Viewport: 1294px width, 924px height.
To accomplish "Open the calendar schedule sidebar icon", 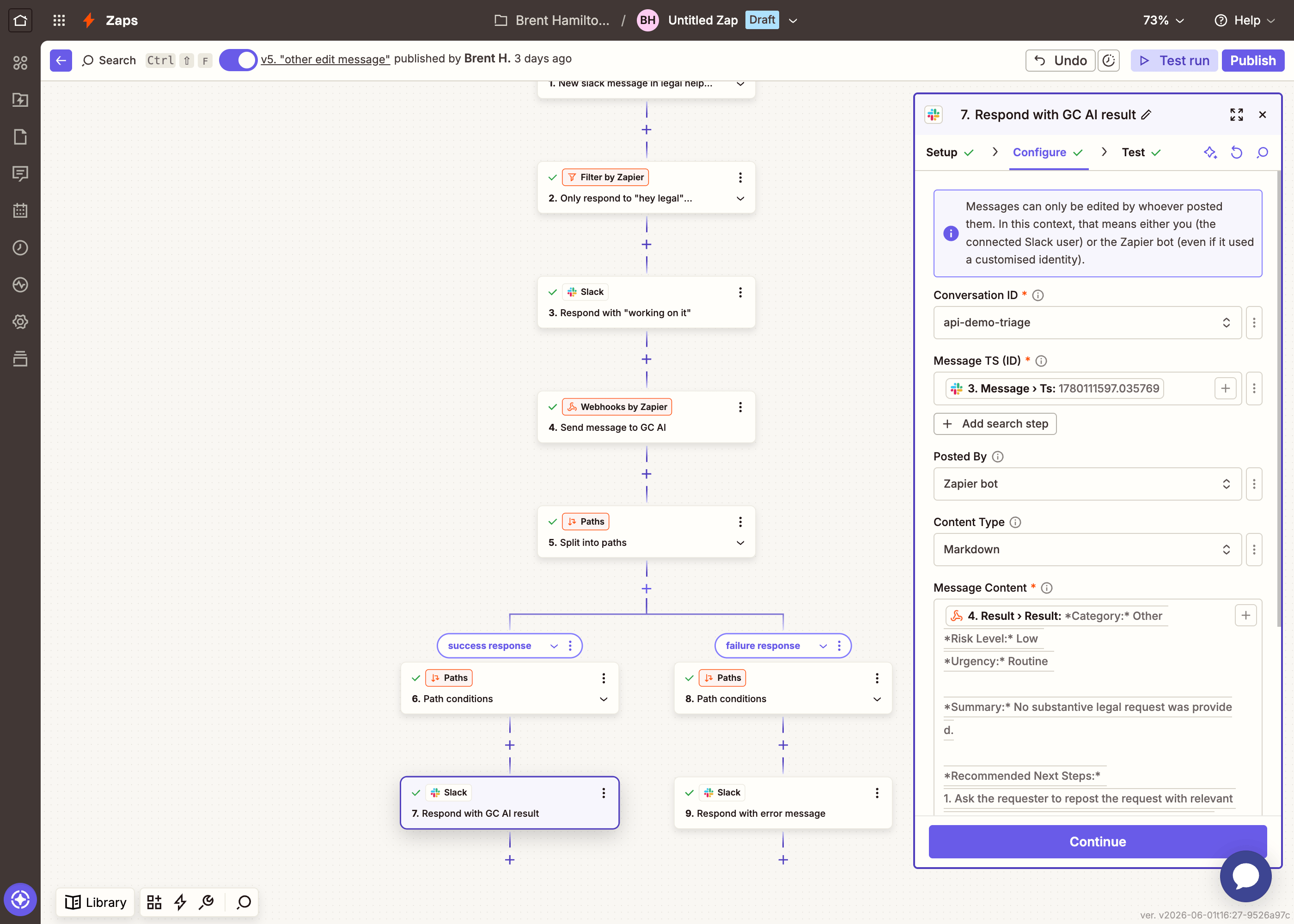I will tap(20, 210).
